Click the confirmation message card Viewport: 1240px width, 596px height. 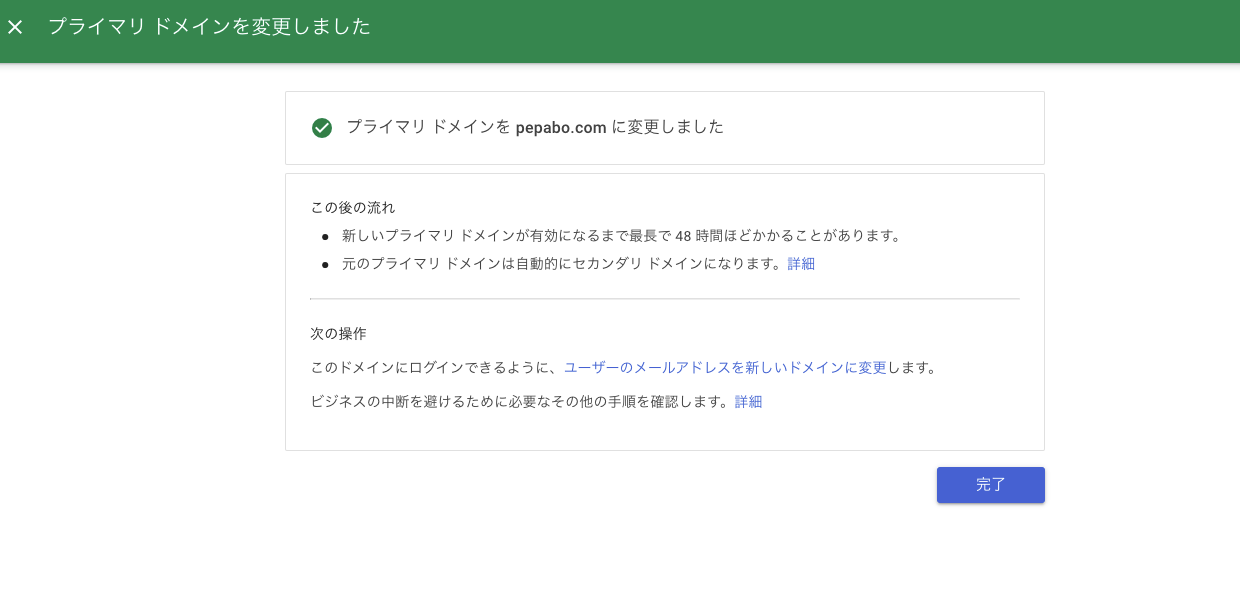point(665,127)
